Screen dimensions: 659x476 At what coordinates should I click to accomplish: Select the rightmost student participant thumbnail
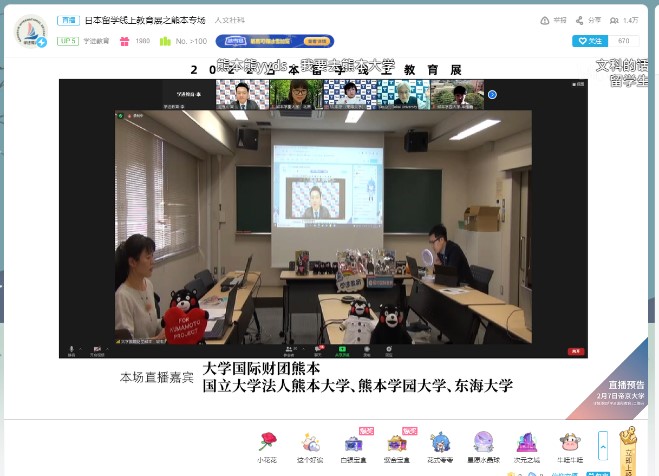tap(457, 95)
